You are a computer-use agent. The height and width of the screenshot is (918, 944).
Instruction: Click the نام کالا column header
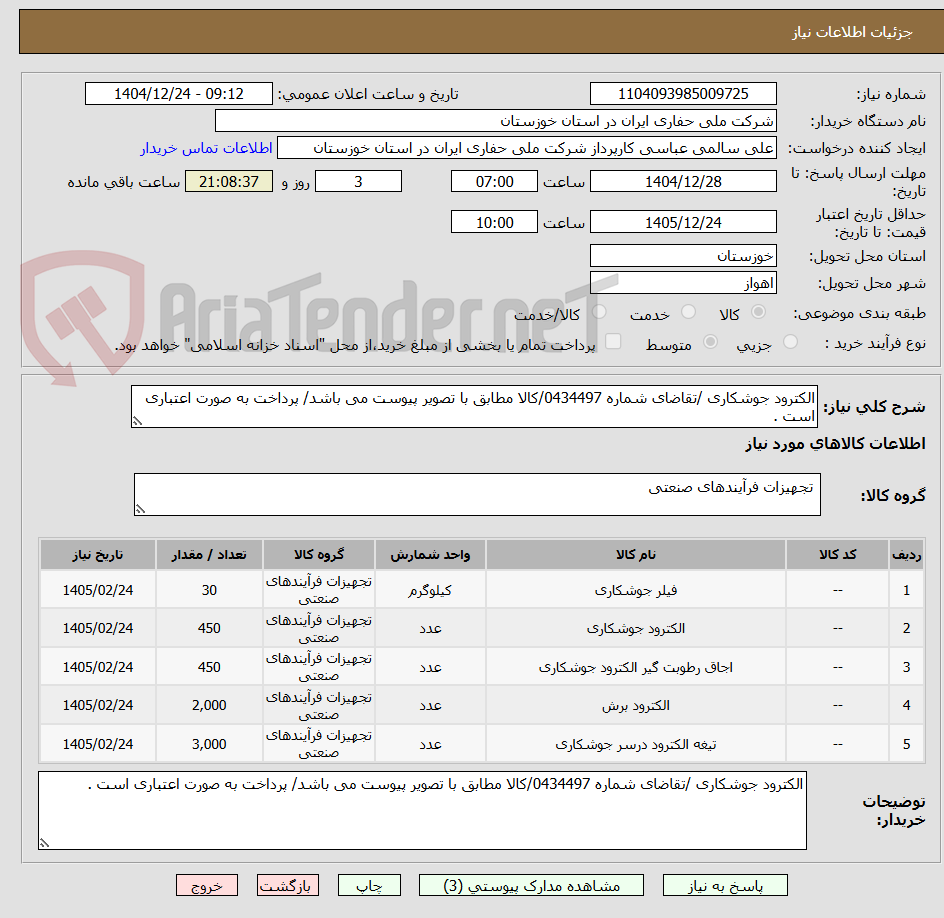coord(636,554)
